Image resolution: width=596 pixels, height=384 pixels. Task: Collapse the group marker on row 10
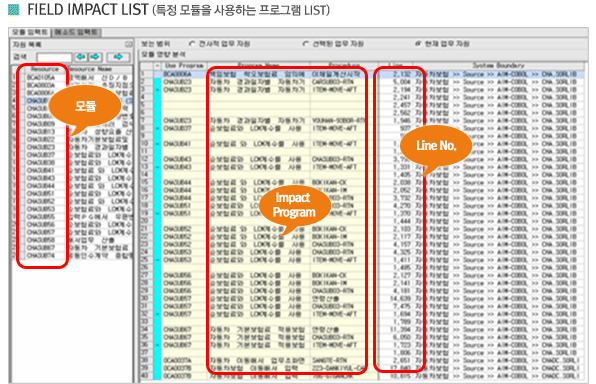click(158, 144)
